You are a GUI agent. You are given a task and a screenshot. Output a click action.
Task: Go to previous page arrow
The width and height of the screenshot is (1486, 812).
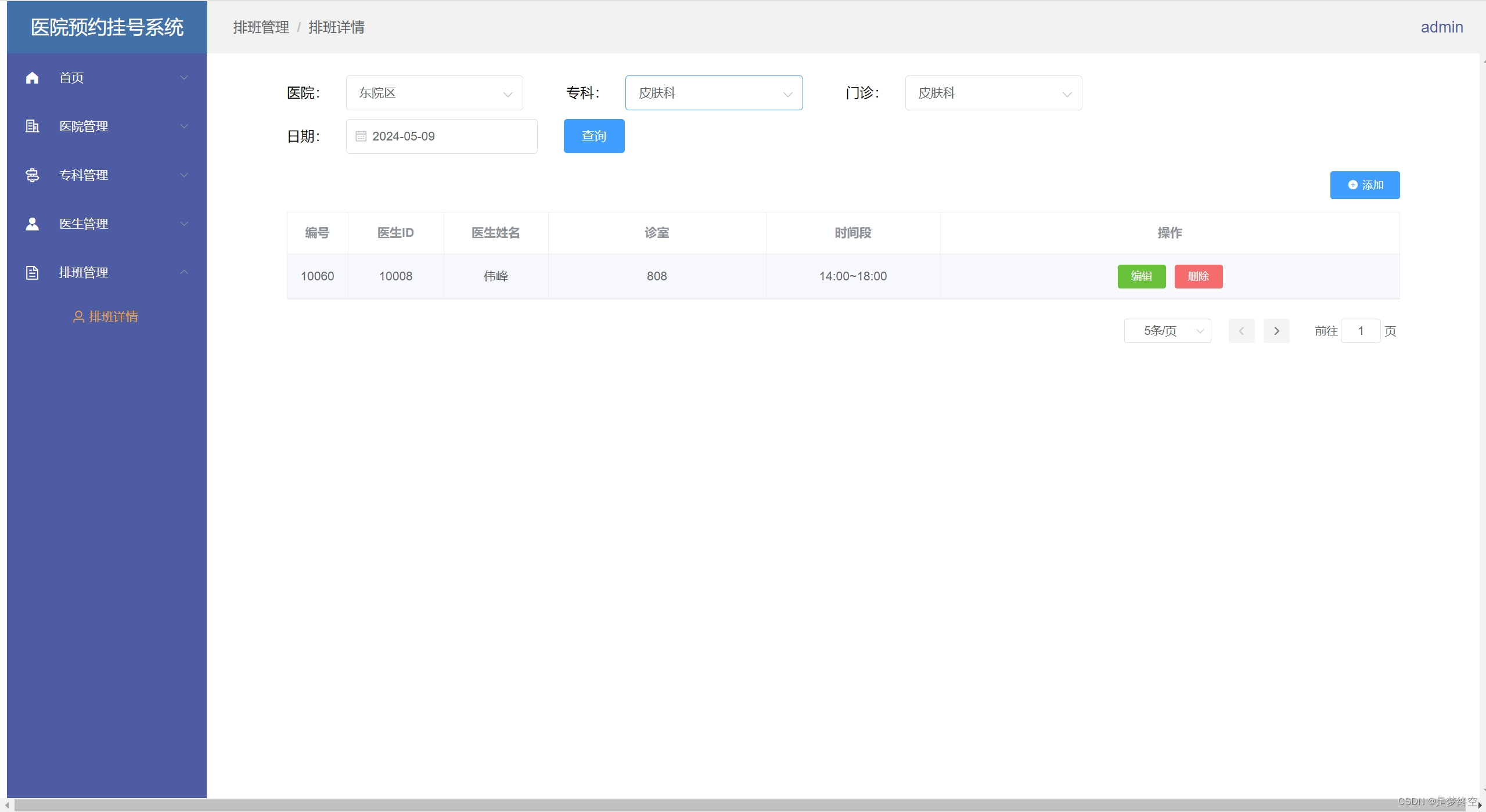point(1242,331)
